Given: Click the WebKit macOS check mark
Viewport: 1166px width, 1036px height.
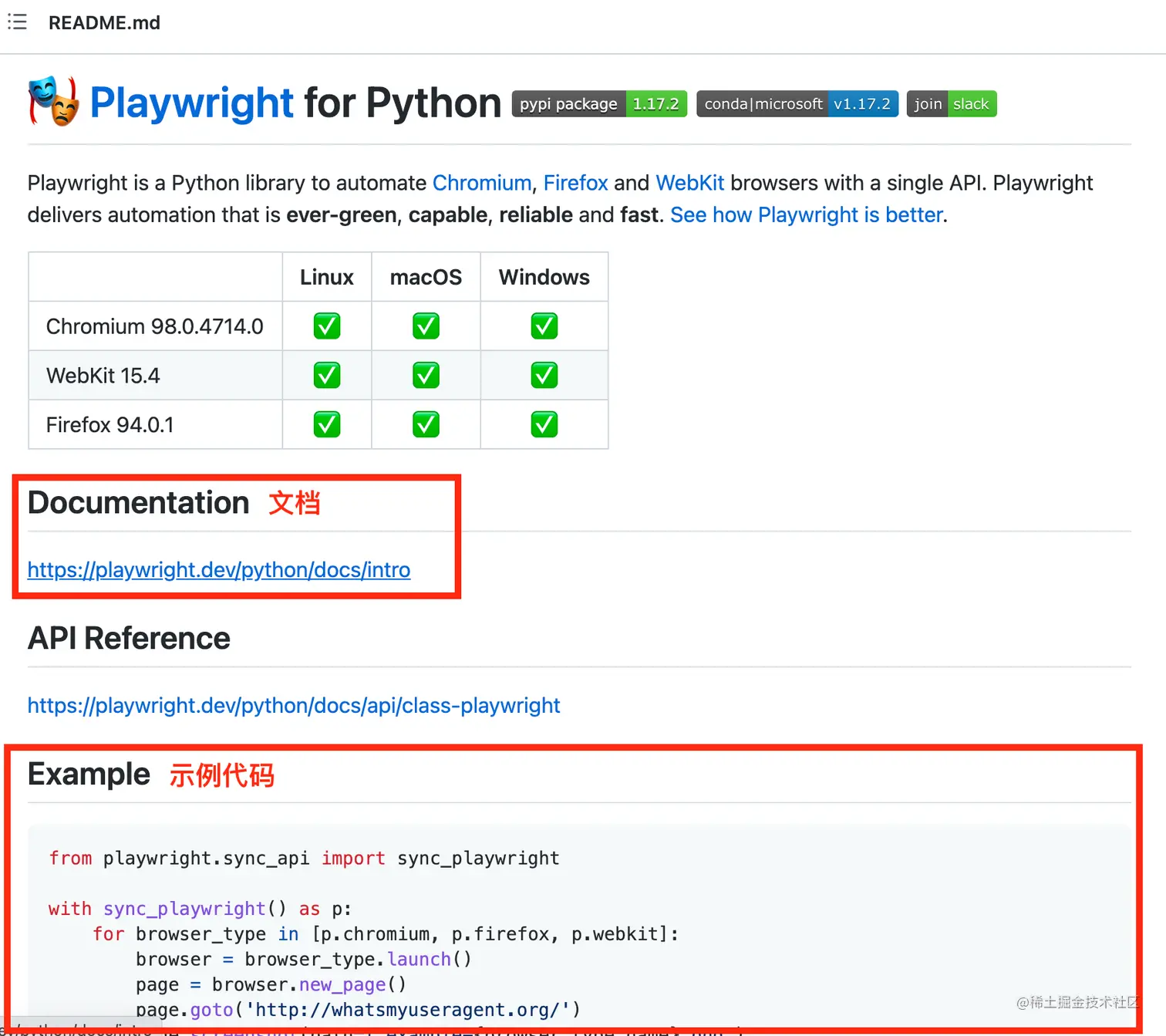Looking at the screenshot, I should click(x=426, y=376).
